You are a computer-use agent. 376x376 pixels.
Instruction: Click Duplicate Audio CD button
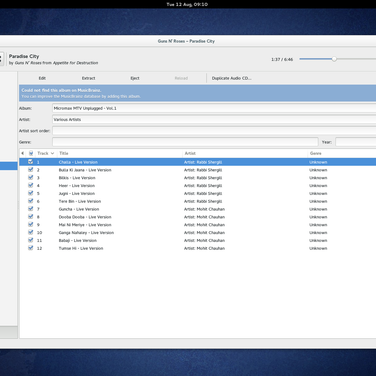(231, 78)
